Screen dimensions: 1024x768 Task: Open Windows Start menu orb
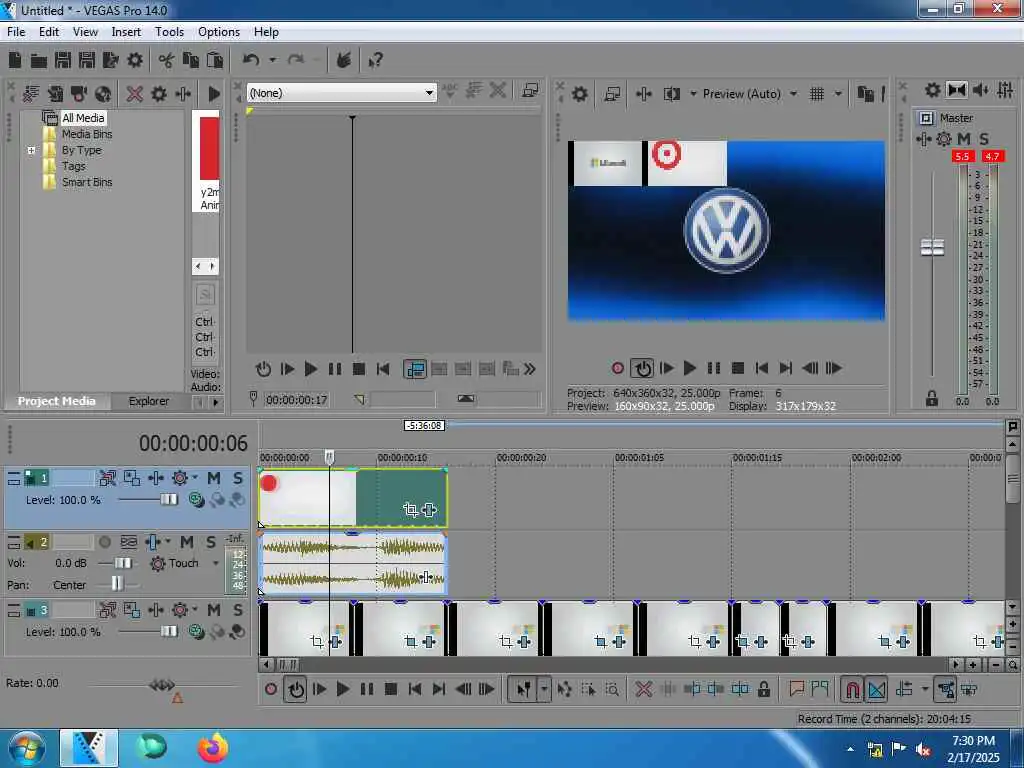(x=27, y=748)
